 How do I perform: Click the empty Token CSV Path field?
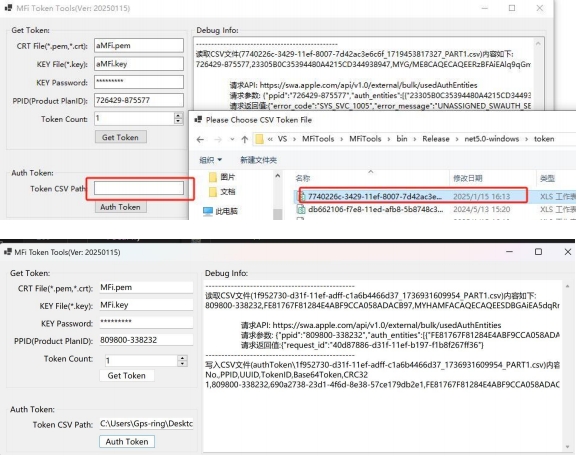point(139,188)
